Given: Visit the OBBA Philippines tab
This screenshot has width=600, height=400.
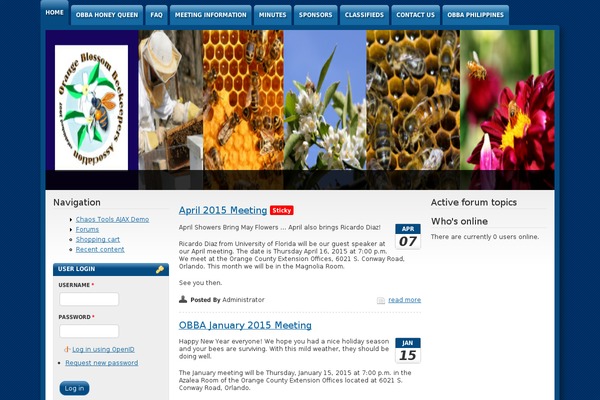Looking at the screenshot, I should pyautogui.click(x=475, y=15).
